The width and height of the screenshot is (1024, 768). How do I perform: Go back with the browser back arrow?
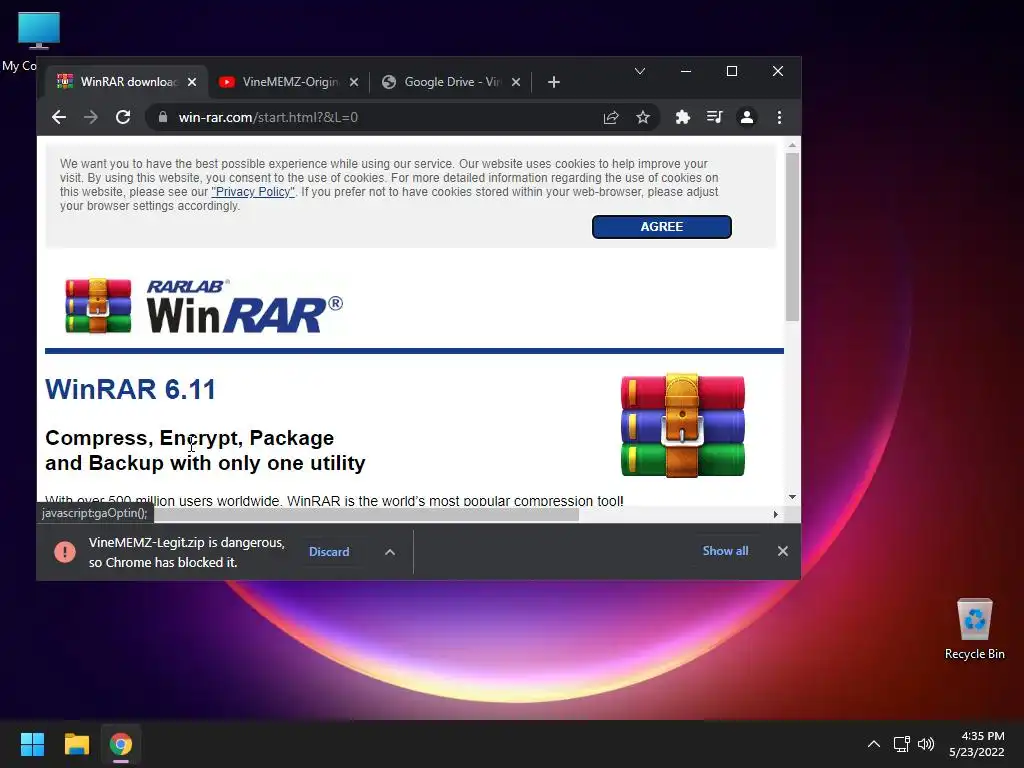click(x=59, y=118)
